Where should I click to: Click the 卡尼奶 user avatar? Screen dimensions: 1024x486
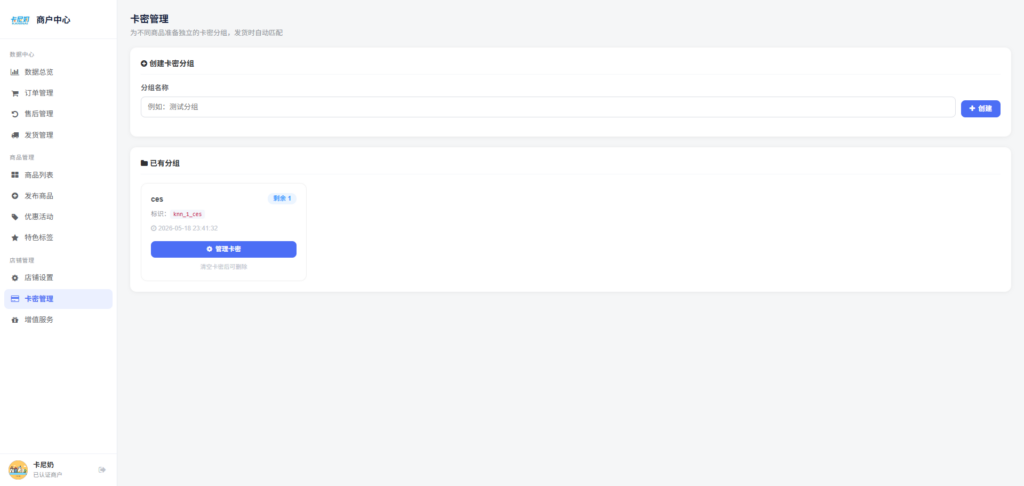pyautogui.click(x=18, y=470)
